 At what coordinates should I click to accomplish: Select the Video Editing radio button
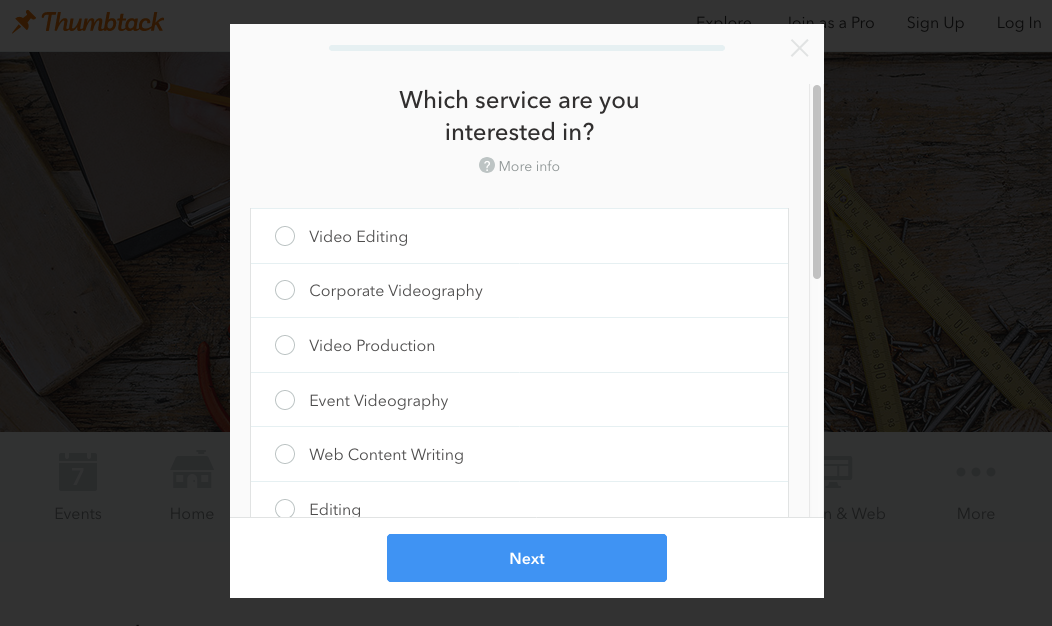285,236
